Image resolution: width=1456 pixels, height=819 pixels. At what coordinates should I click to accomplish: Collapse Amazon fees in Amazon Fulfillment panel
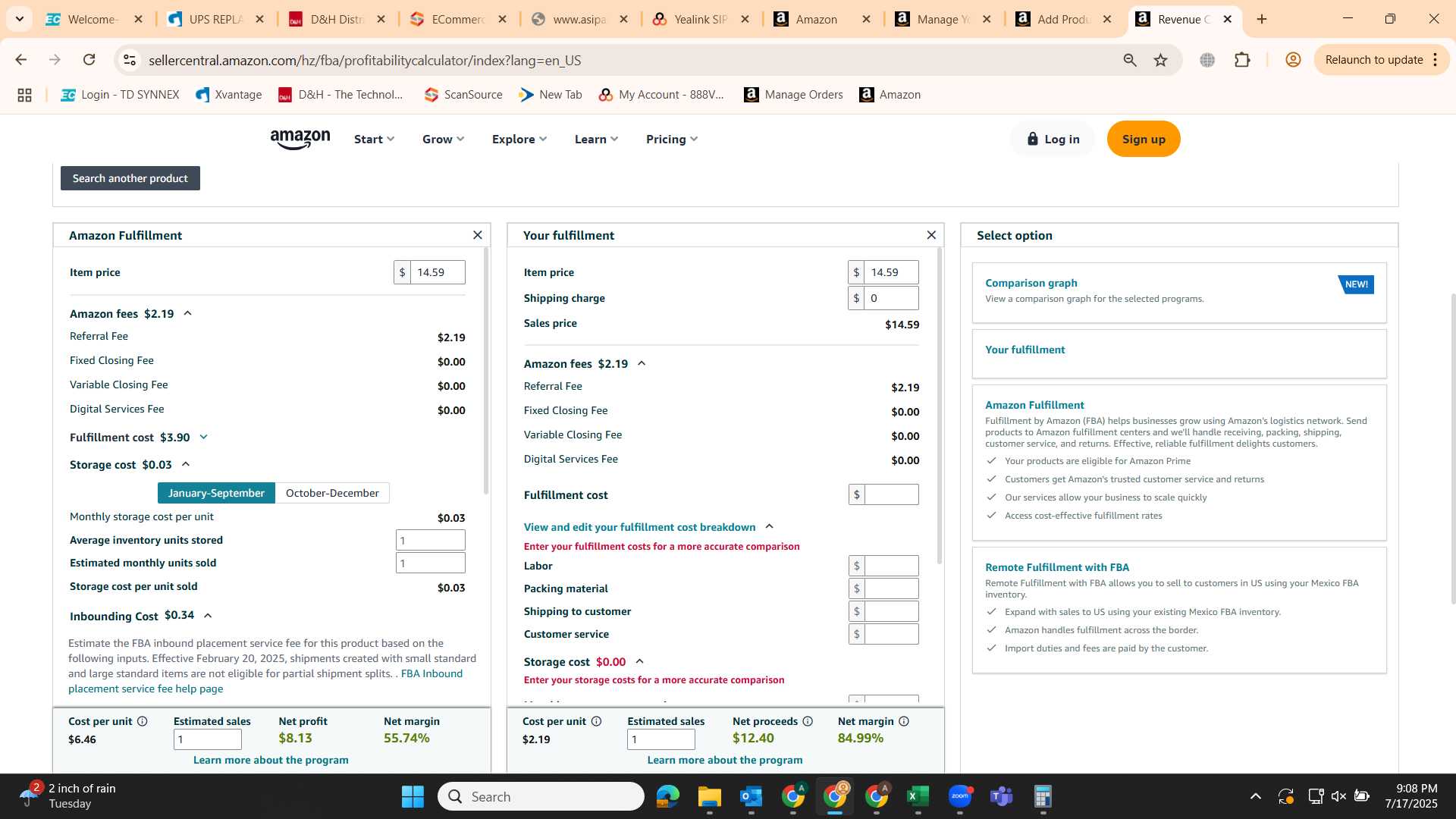[x=187, y=313]
